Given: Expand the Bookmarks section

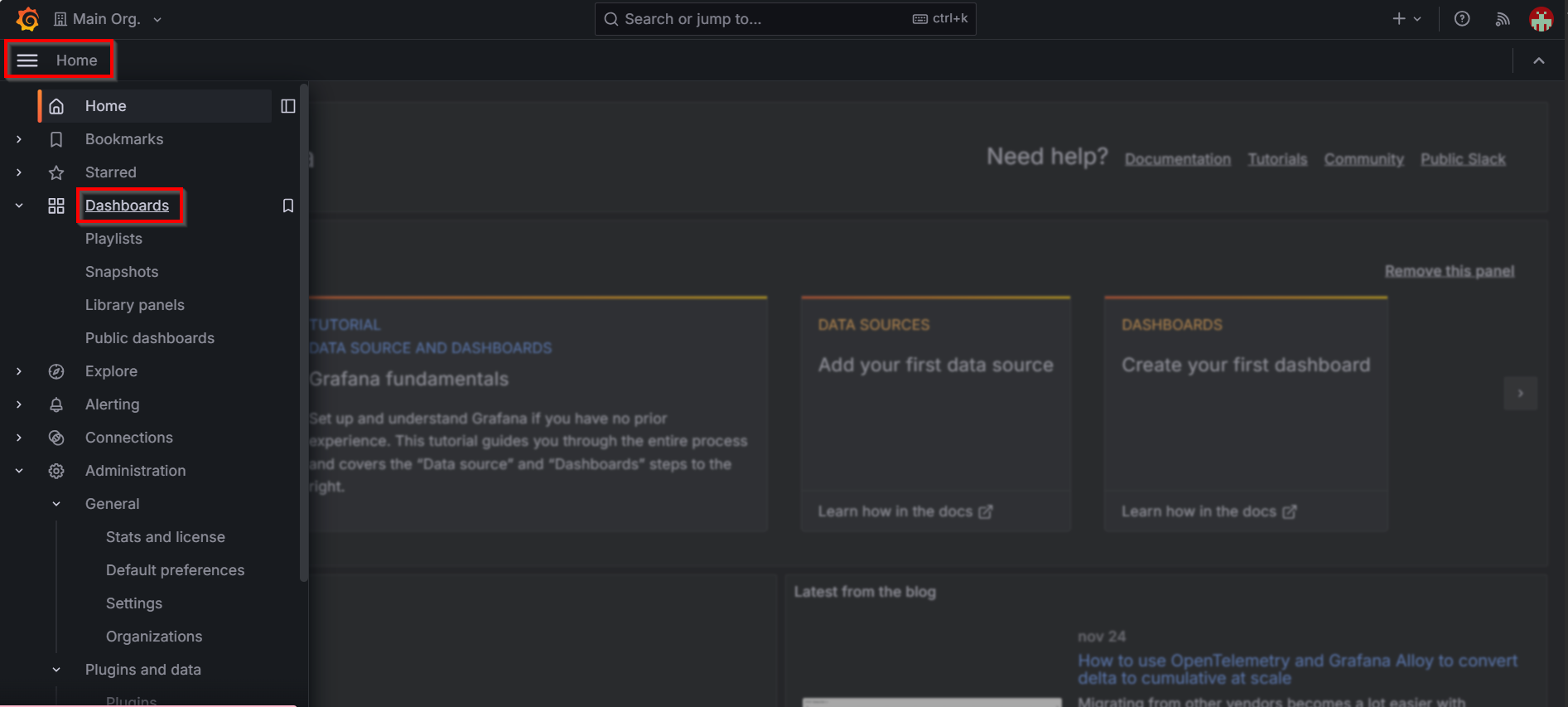Looking at the screenshot, I should point(19,139).
